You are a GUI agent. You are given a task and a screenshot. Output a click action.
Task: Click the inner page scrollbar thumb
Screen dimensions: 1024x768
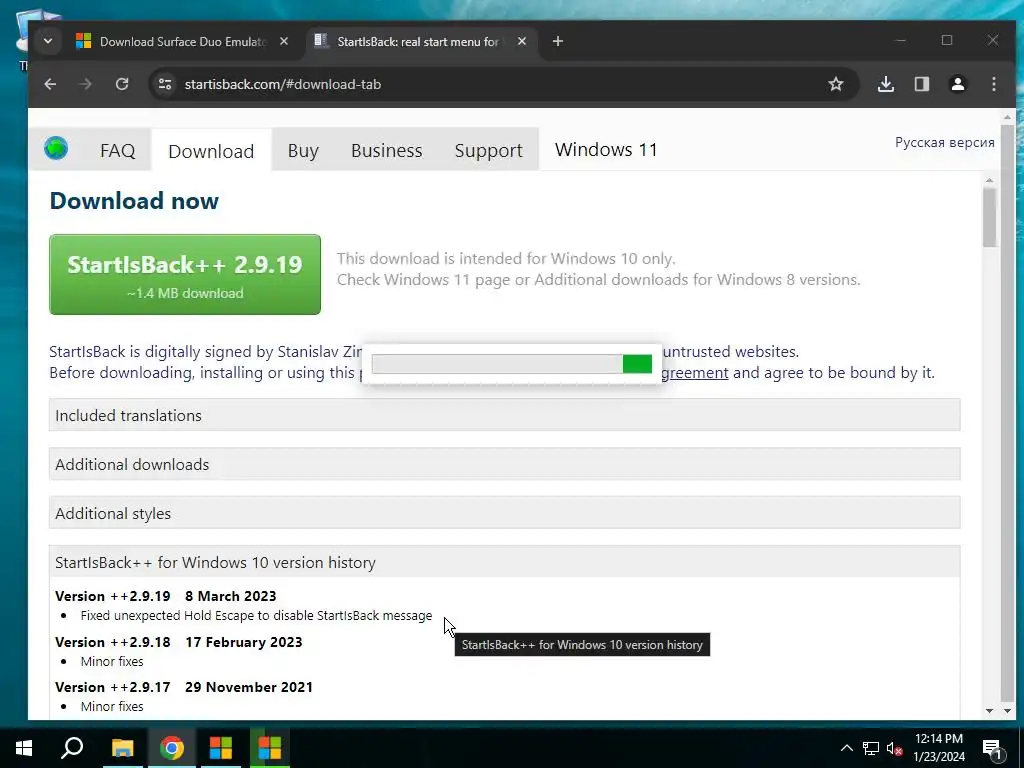989,217
